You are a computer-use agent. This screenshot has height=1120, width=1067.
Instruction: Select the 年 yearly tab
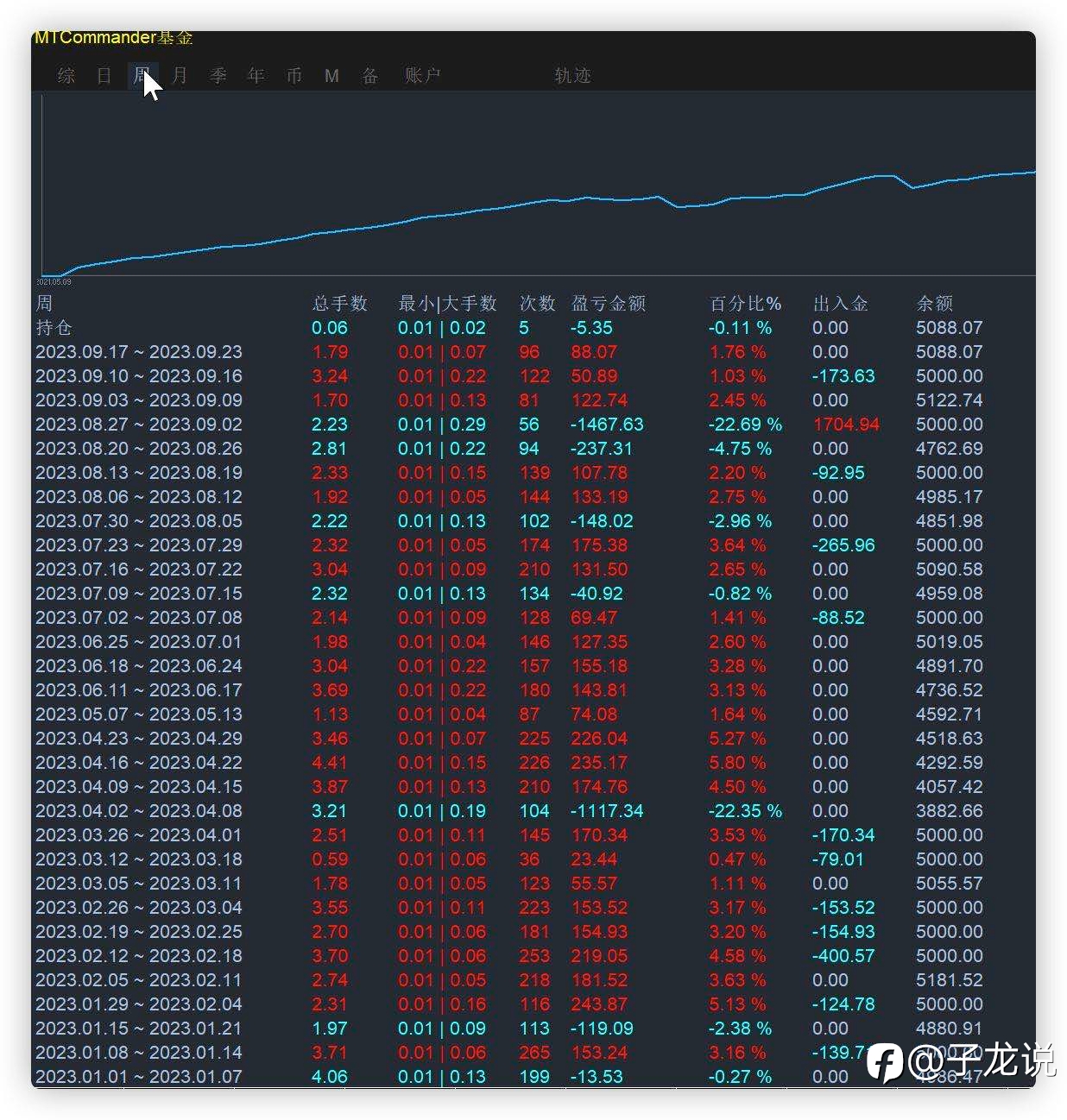(256, 76)
